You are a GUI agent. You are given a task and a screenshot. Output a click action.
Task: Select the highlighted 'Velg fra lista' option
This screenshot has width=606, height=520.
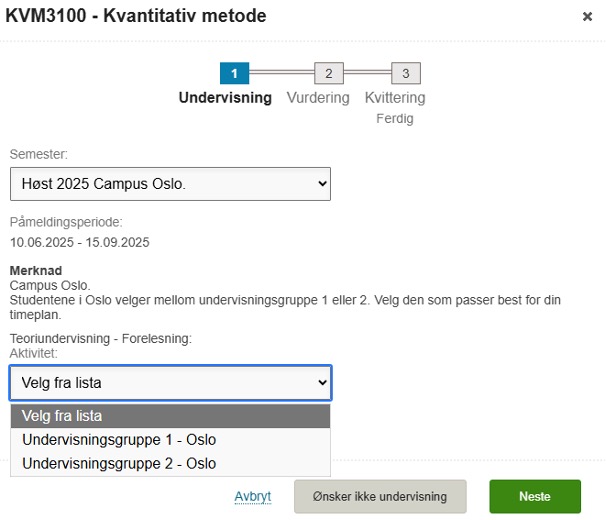pyautogui.click(x=170, y=416)
